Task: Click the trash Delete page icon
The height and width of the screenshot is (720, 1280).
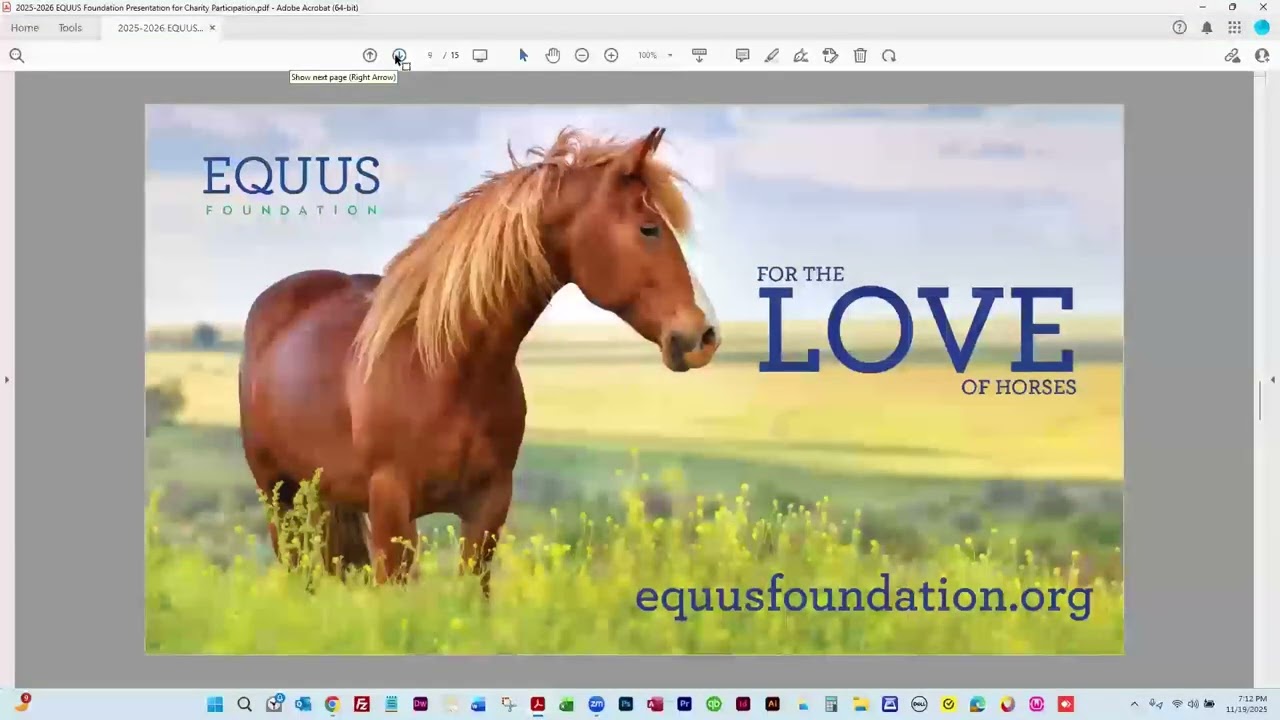Action: 860,55
